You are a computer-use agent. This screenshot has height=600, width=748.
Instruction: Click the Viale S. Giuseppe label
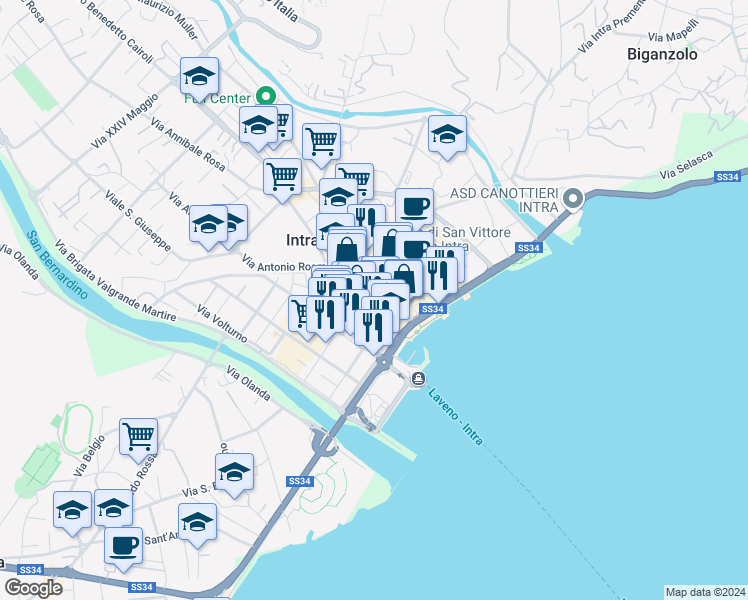pyautogui.click(x=138, y=221)
